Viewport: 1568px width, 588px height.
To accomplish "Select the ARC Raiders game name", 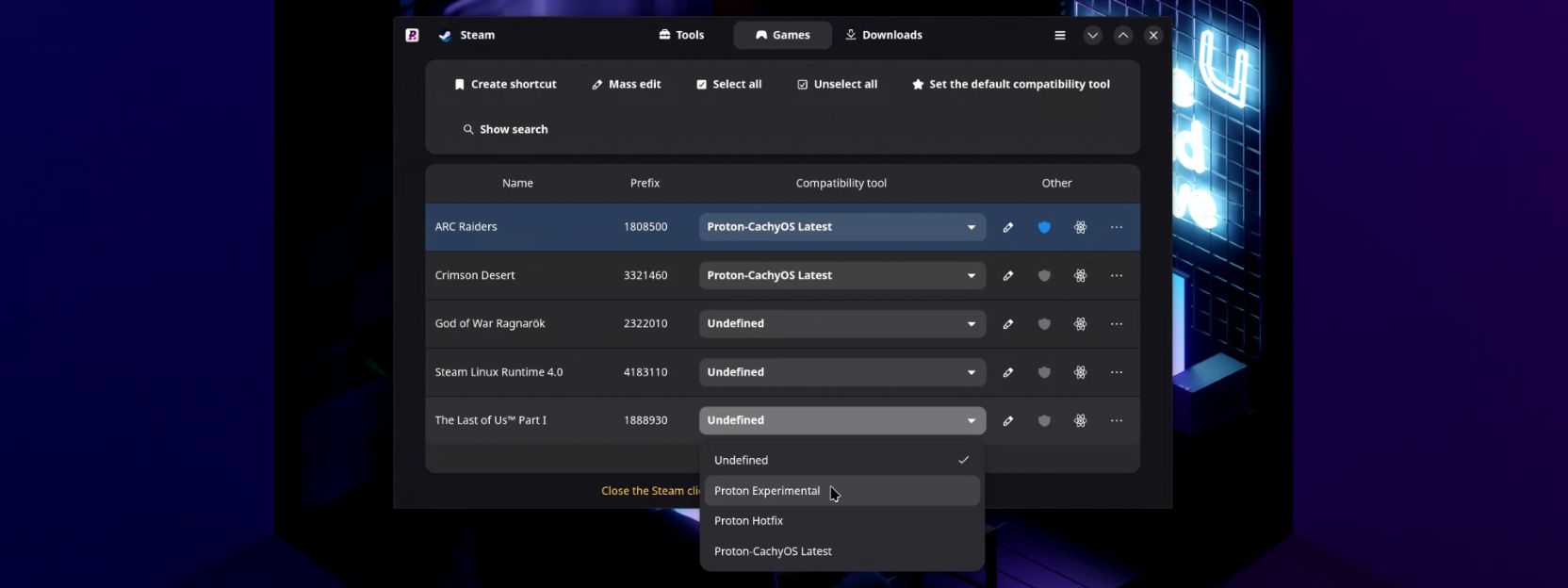I will (465, 227).
